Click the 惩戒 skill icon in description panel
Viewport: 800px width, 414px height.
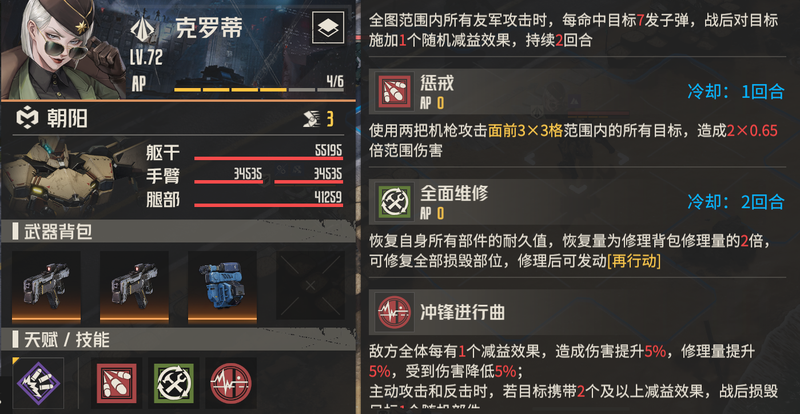pos(393,92)
